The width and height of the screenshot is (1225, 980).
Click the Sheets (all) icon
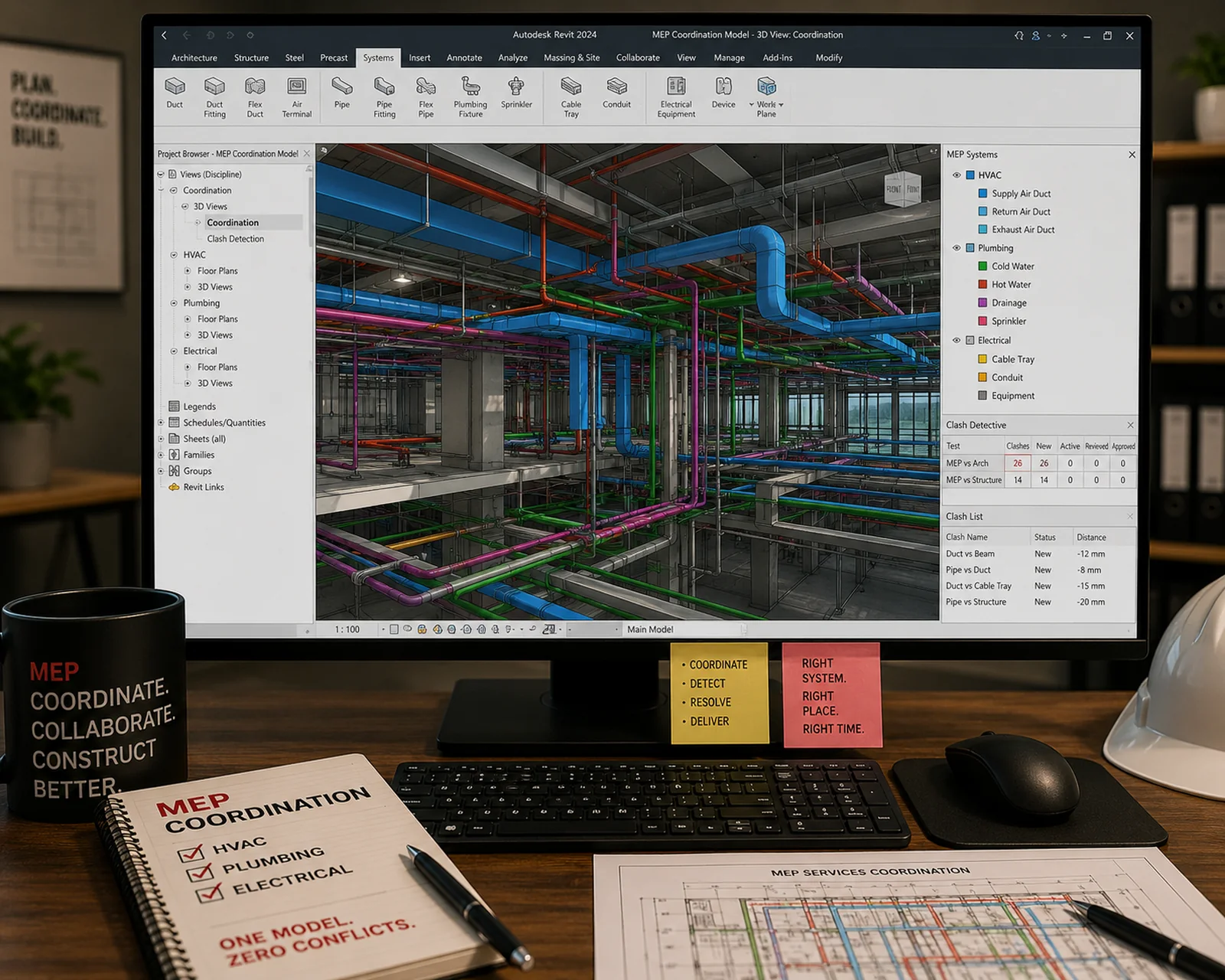tap(174, 439)
